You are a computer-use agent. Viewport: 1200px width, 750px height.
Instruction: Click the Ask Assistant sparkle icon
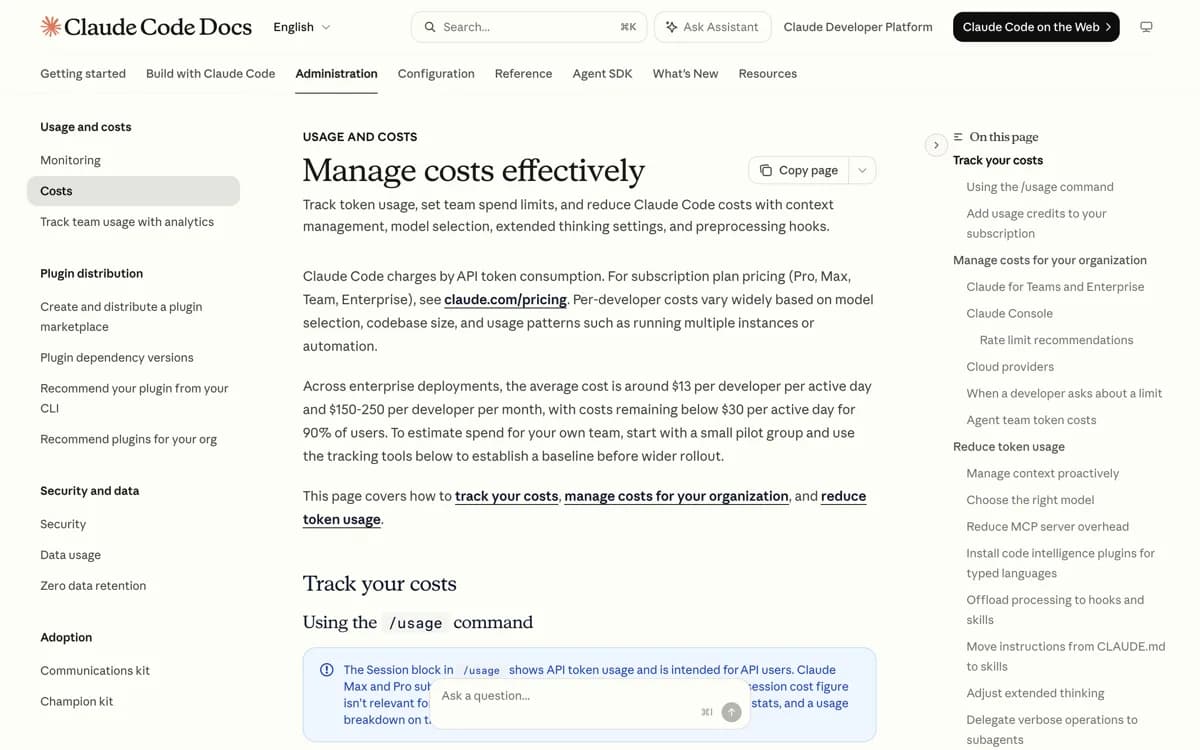[671, 27]
